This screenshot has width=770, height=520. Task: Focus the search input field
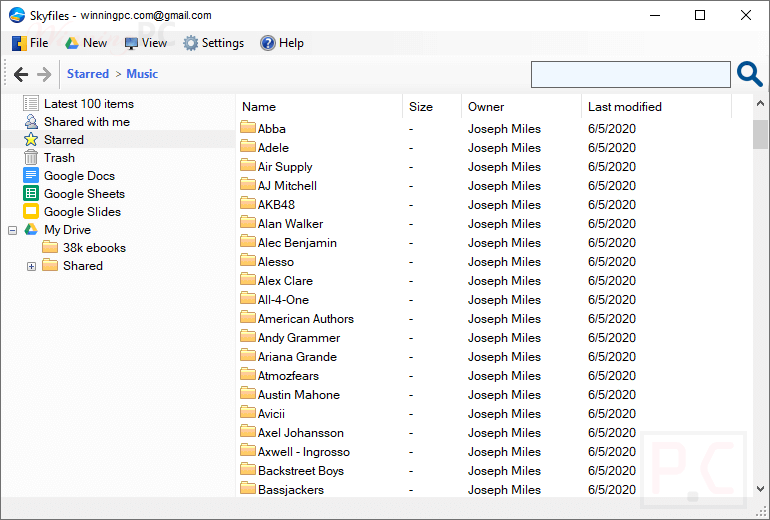(631, 75)
